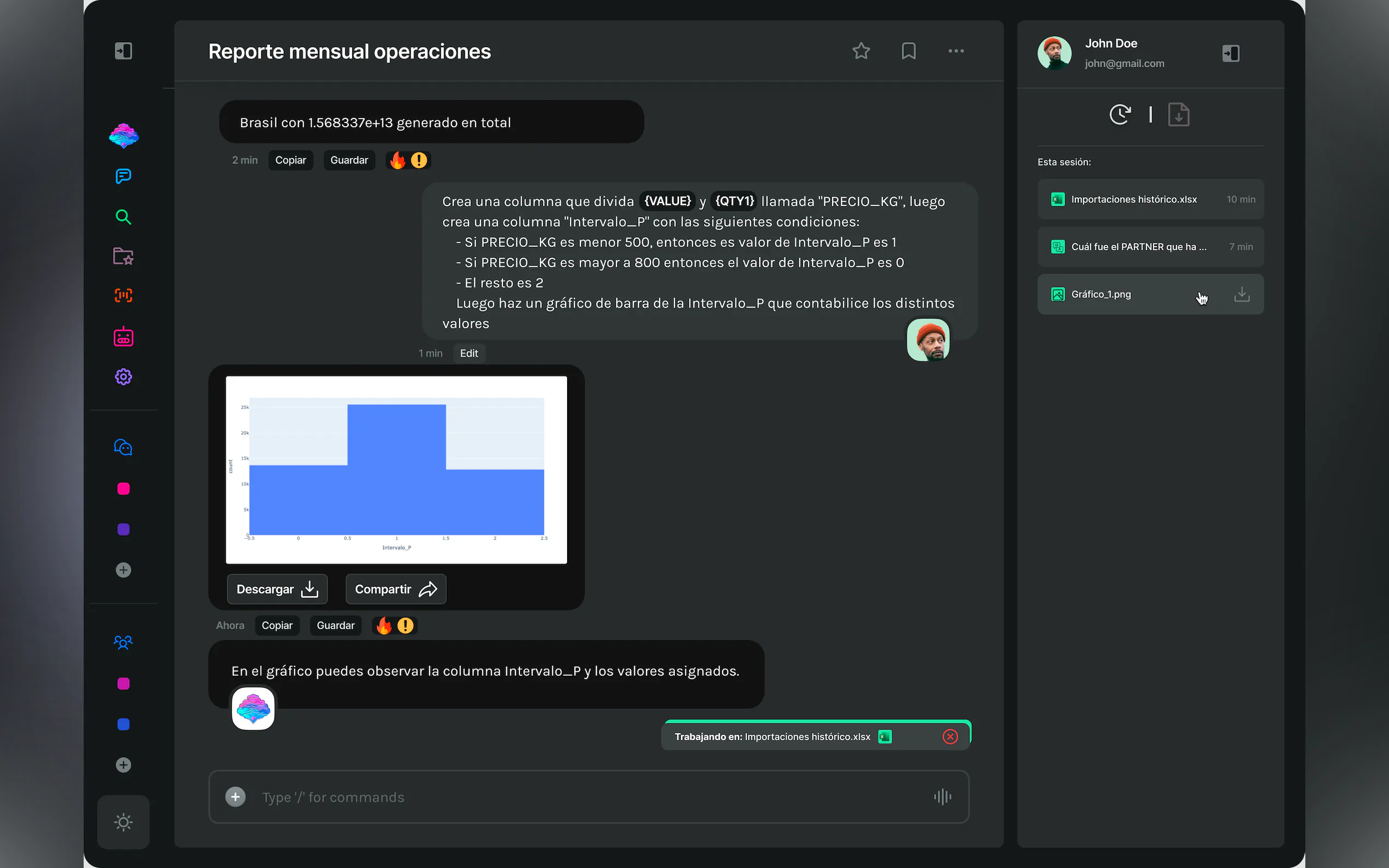Select the pink color swatch chat
1389x868 pixels.
pos(124,489)
